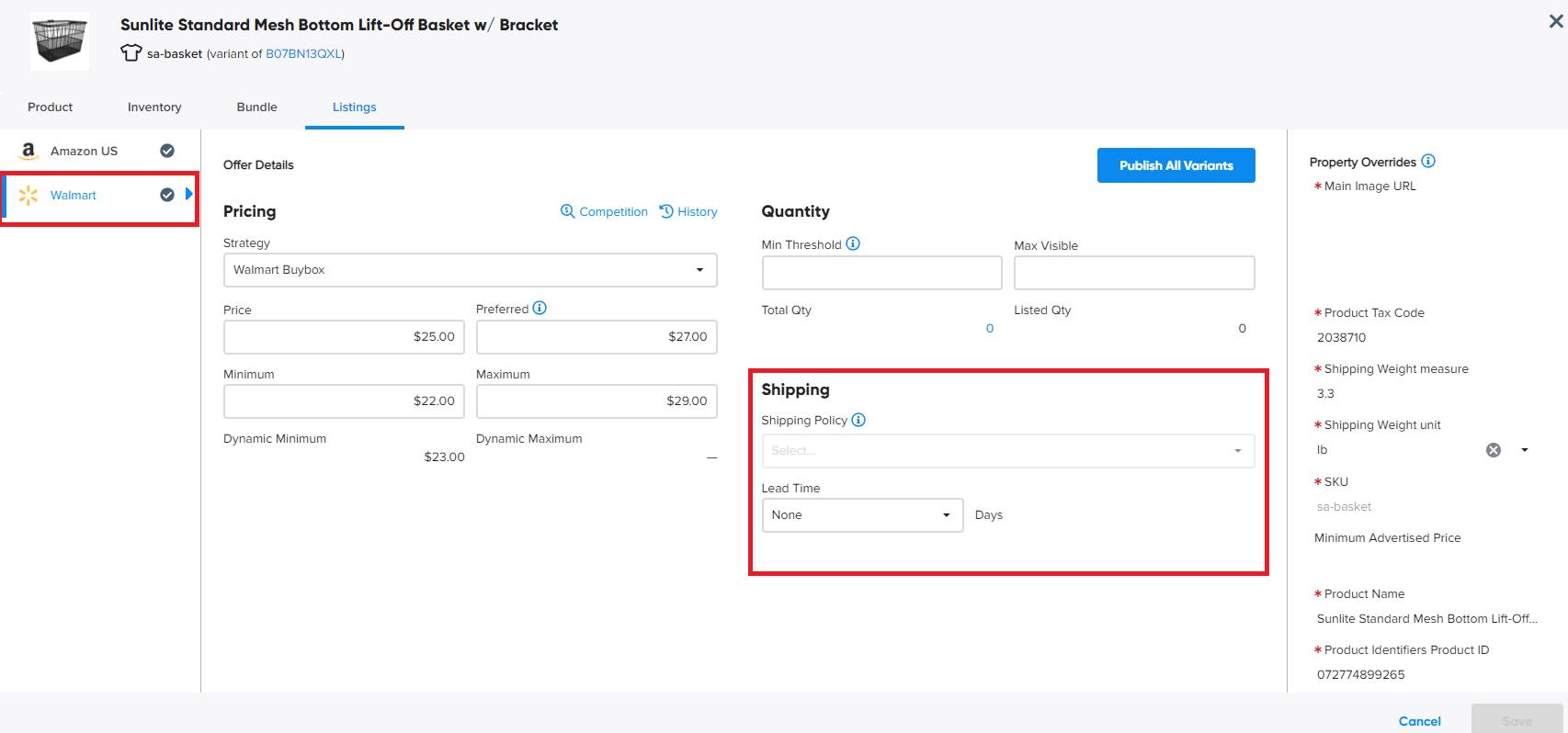Click the product basket thumbnail image
The image size is (1568, 733).
click(60, 41)
